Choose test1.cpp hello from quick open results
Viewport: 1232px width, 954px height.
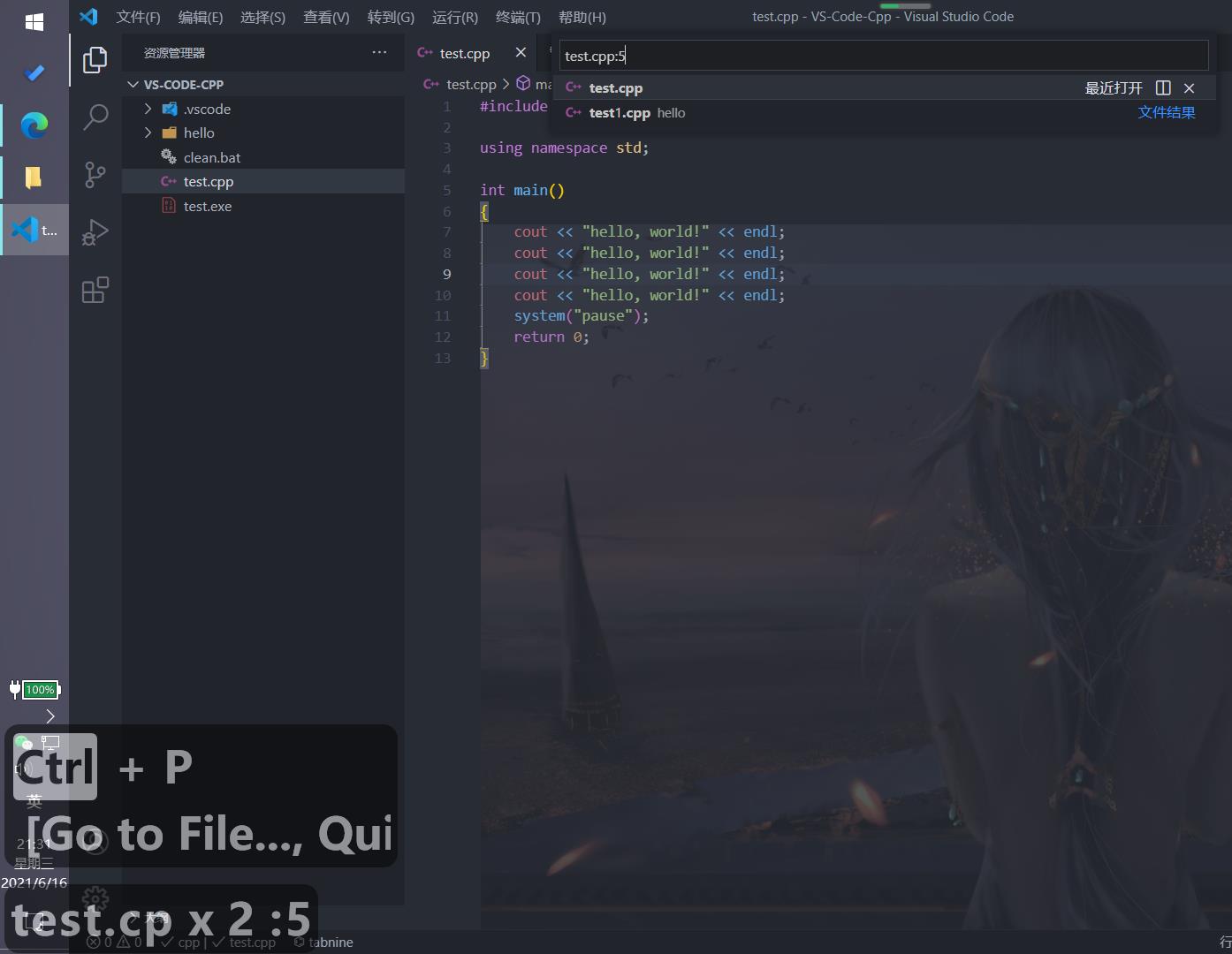coord(884,112)
